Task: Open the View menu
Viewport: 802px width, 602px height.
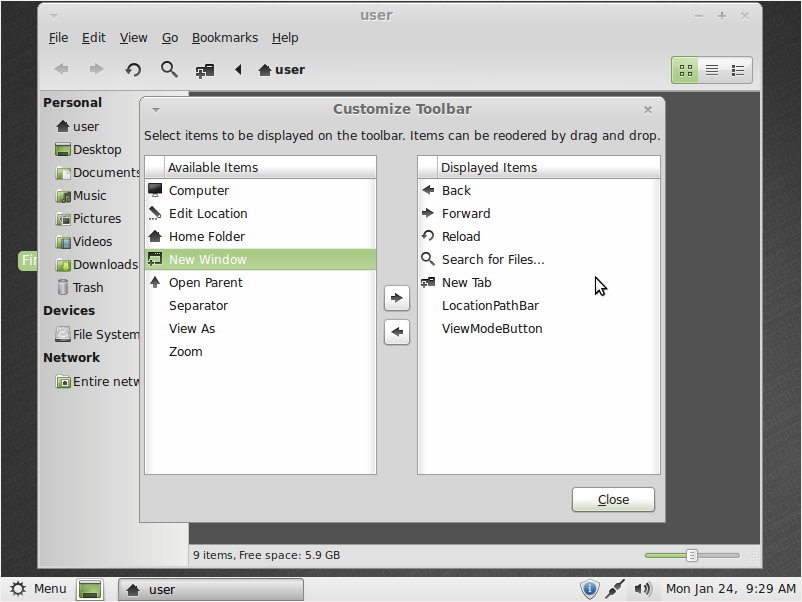Action: (133, 38)
